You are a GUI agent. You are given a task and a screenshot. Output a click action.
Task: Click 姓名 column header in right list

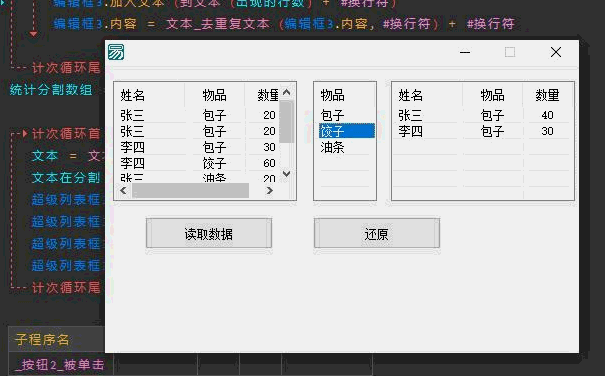(411, 95)
